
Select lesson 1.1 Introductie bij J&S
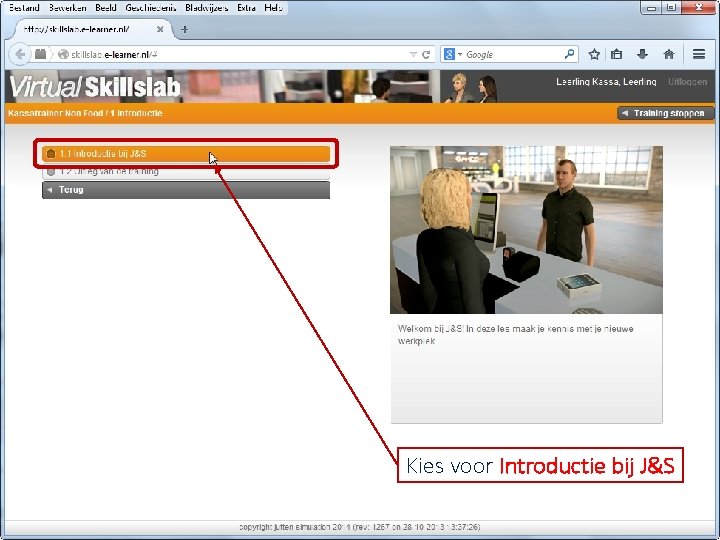click(x=186, y=154)
